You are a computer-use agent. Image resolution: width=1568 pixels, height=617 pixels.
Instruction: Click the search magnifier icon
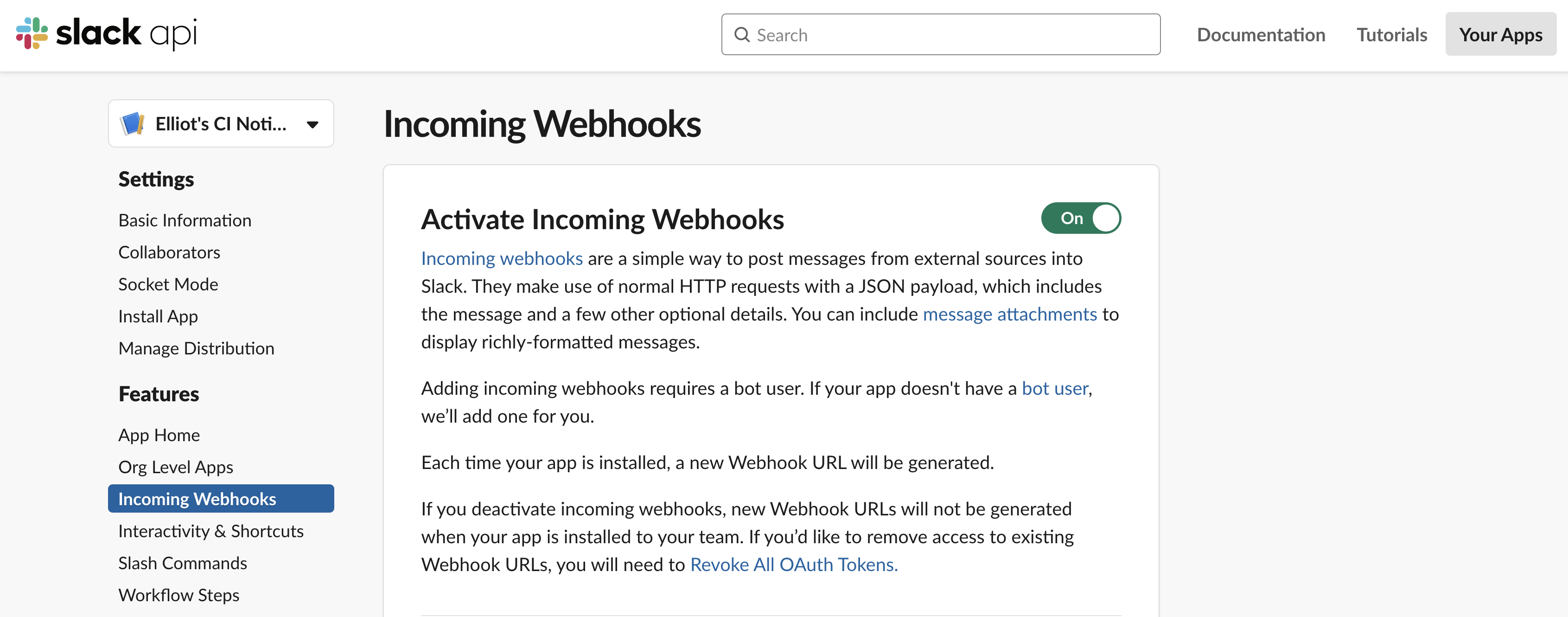point(741,35)
